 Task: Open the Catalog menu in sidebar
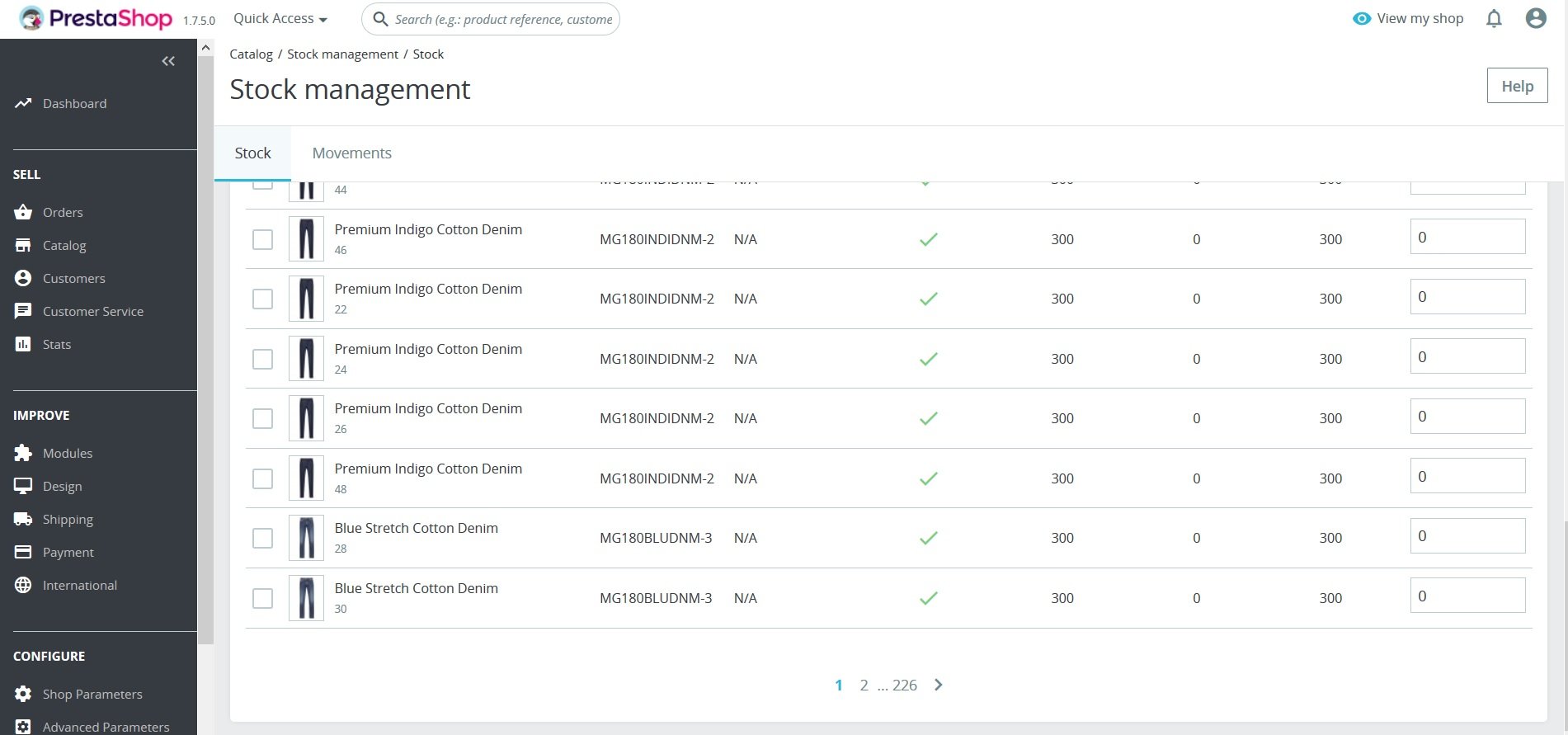[64, 245]
